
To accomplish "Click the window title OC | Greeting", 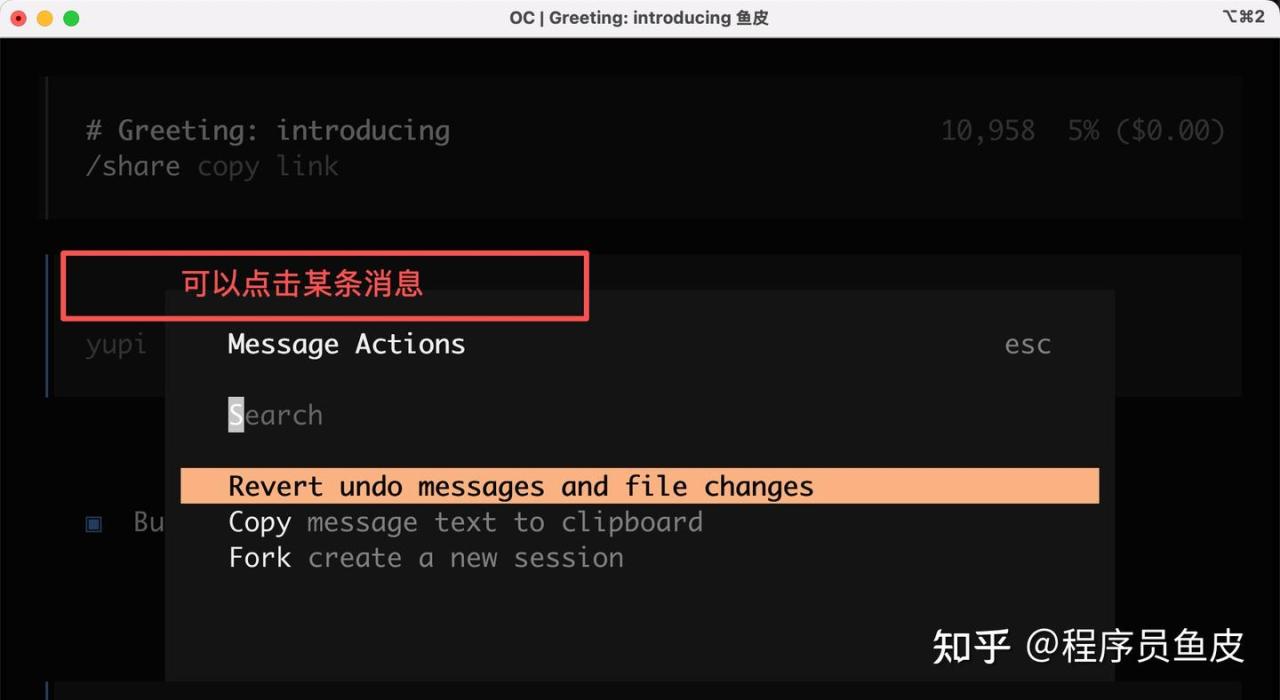I will click(x=639, y=18).
